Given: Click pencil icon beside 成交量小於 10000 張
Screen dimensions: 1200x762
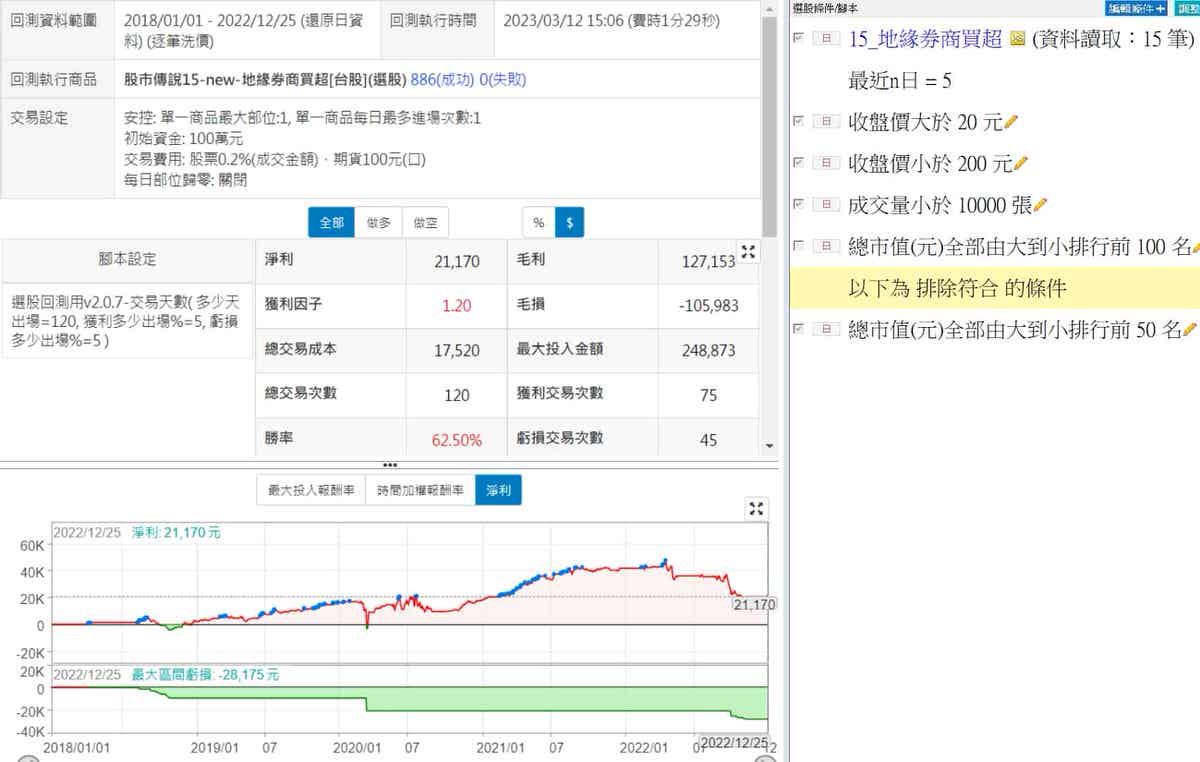Looking at the screenshot, I should pyautogui.click(x=1041, y=205).
